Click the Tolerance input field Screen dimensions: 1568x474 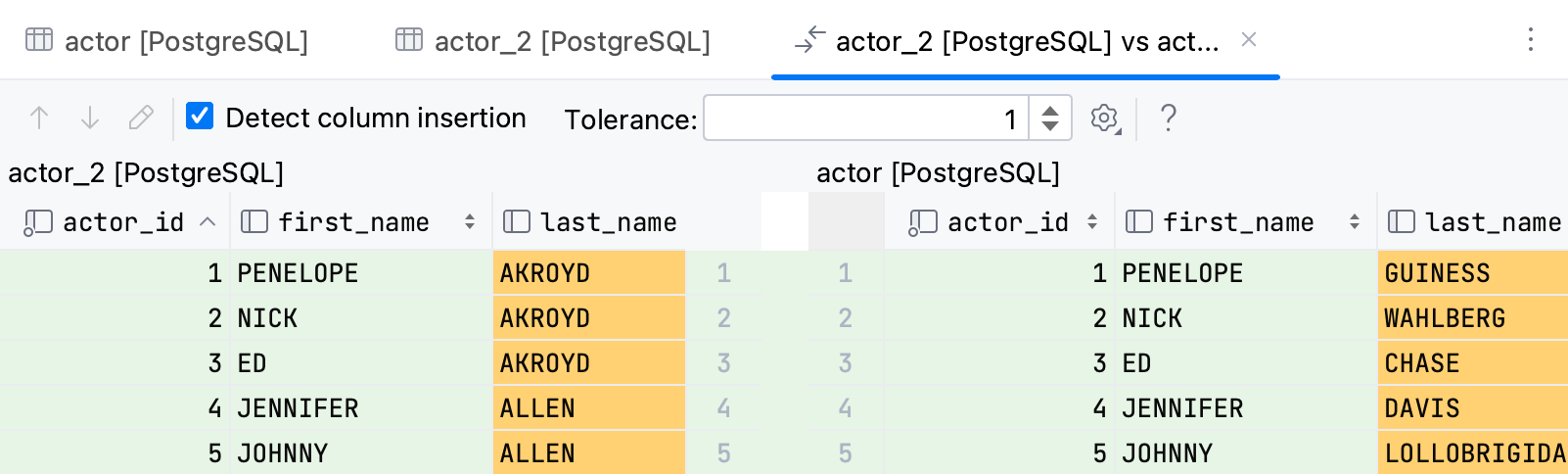(865, 118)
